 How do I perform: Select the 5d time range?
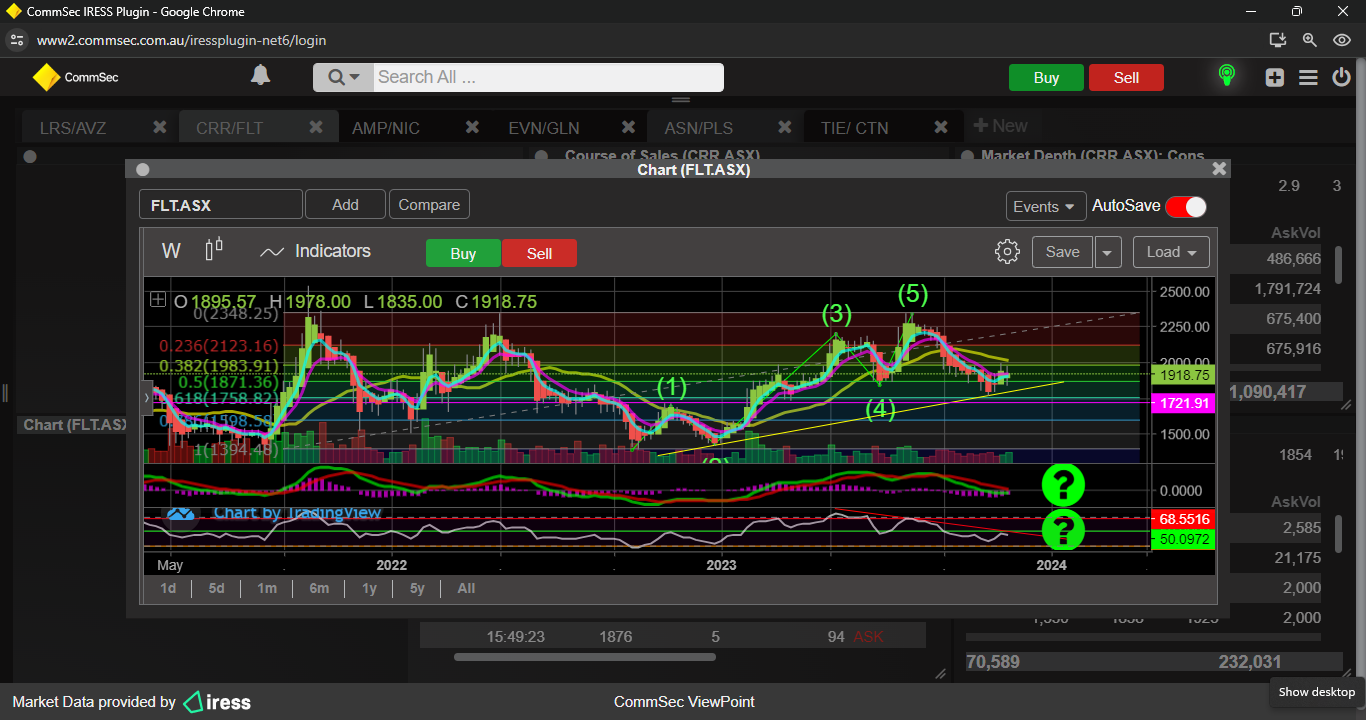[216, 588]
